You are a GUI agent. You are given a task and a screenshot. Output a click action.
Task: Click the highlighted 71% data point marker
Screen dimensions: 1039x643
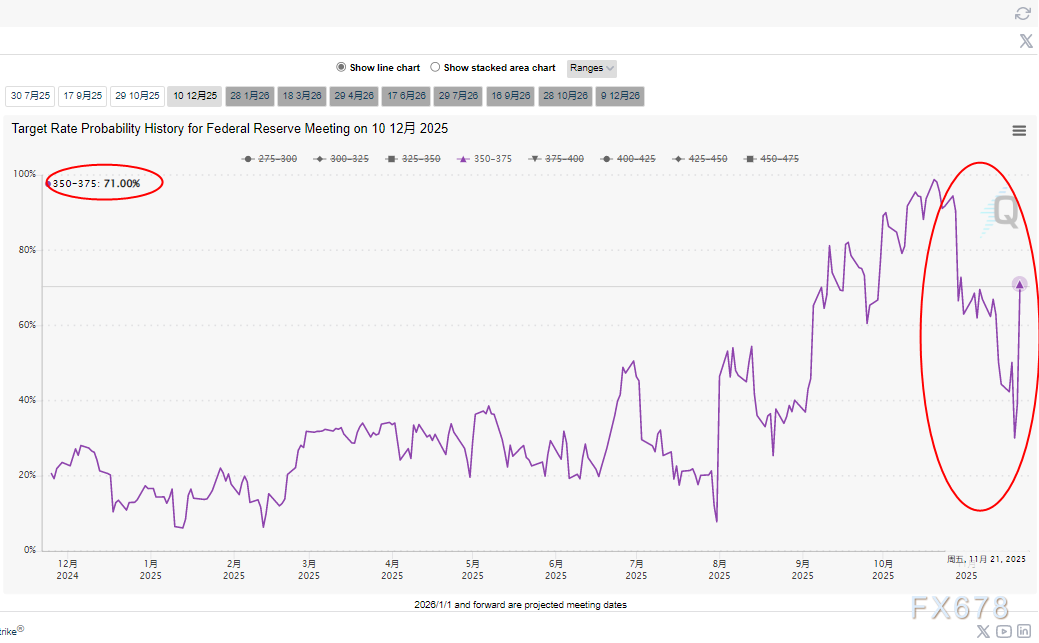click(1019, 285)
